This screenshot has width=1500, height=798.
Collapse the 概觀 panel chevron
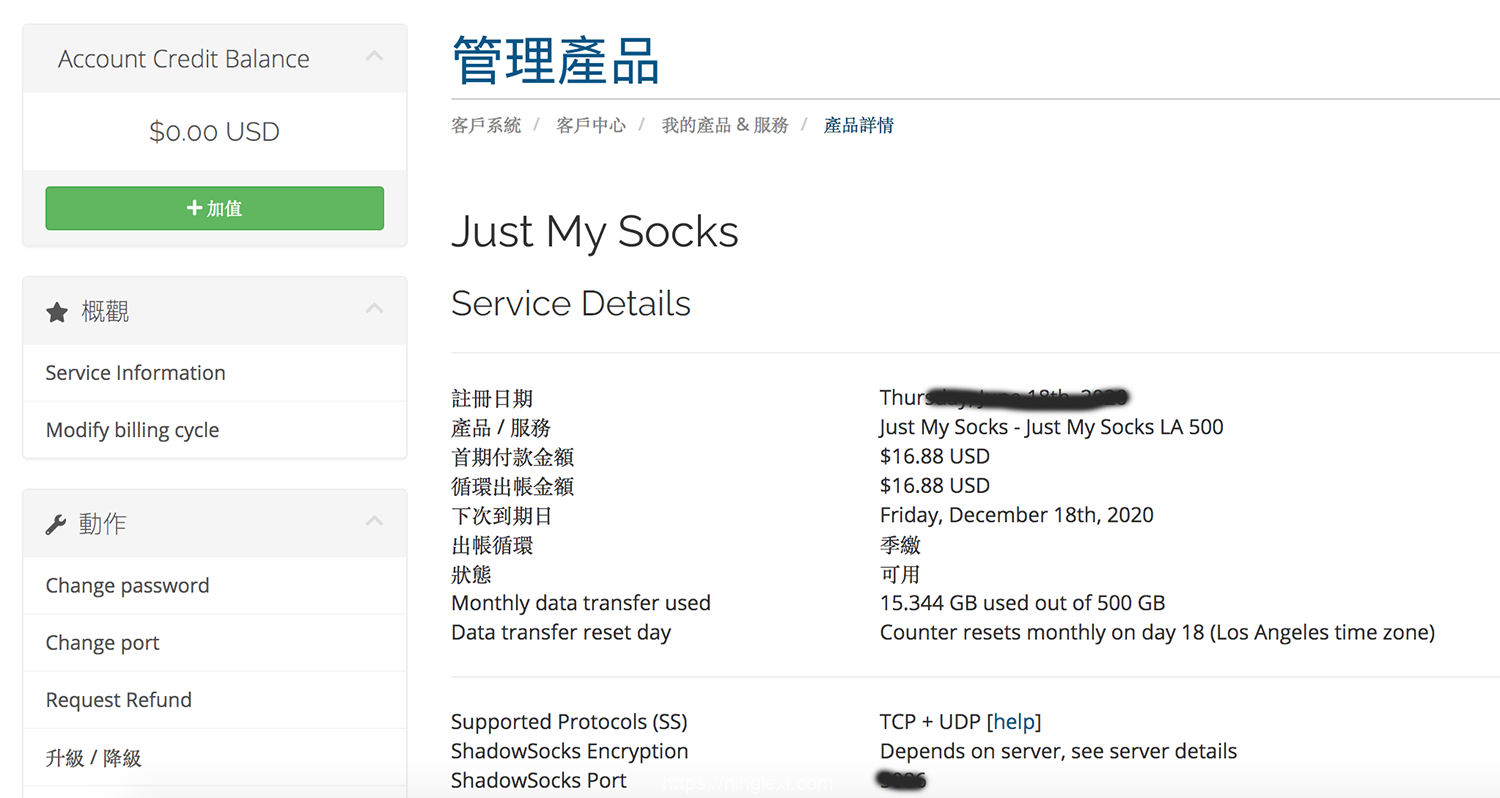click(374, 309)
